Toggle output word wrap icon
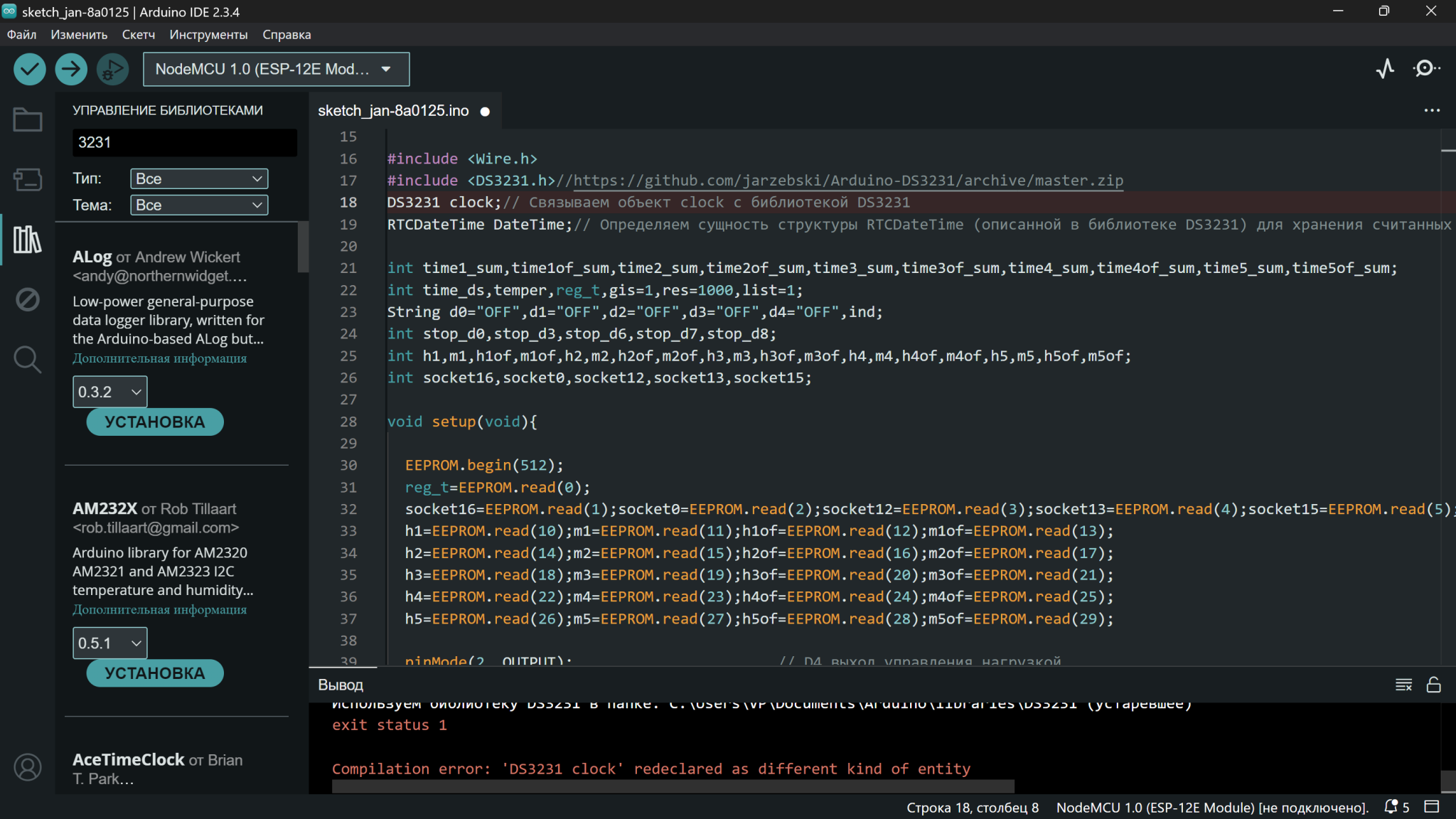The width and height of the screenshot is (1456, 819). click(x=1403, y=685)
